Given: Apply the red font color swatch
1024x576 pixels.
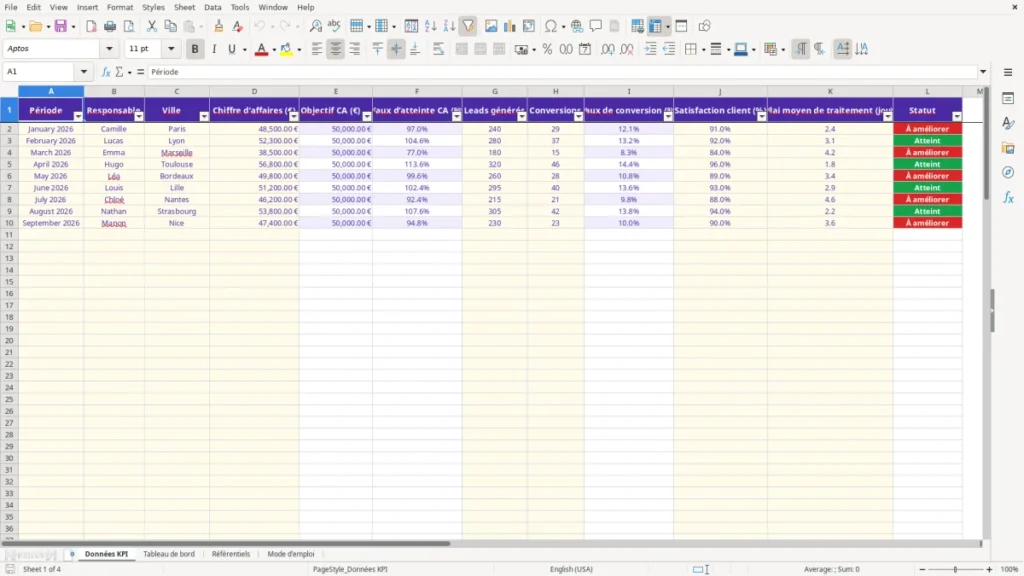Looking at the screenshot, I should point(261,49).
